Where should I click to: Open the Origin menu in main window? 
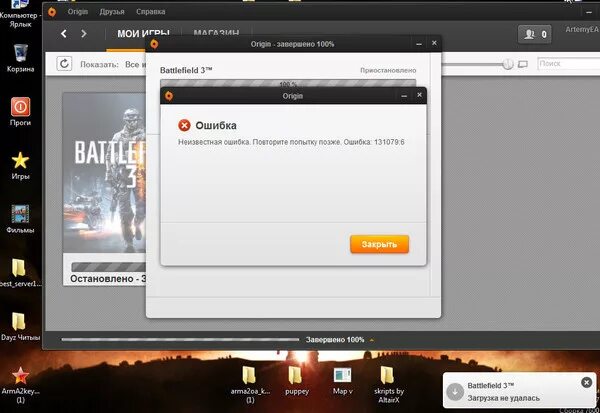(78, 12)
